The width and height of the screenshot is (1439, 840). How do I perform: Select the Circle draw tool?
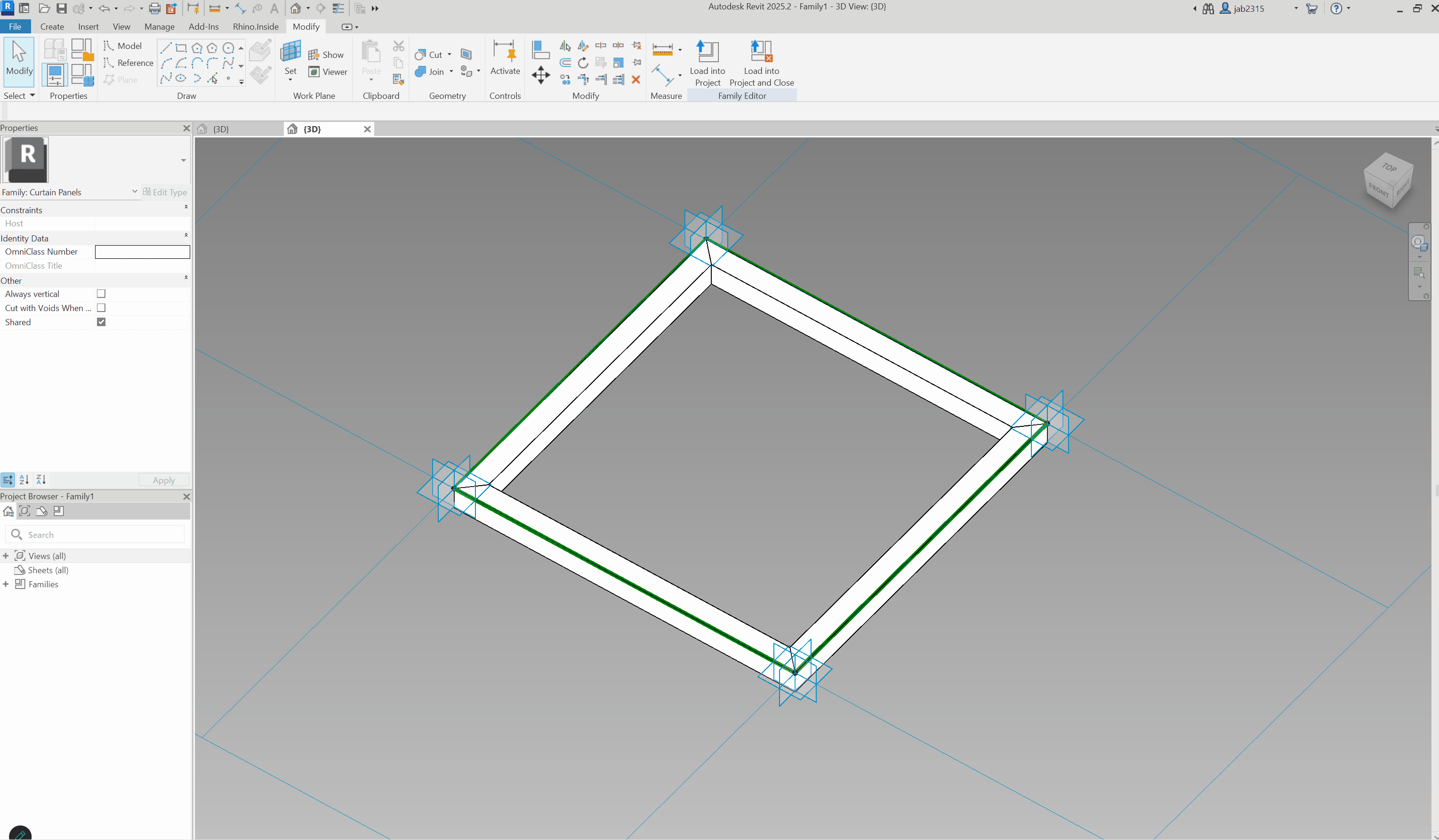click(x=228, y=48)
